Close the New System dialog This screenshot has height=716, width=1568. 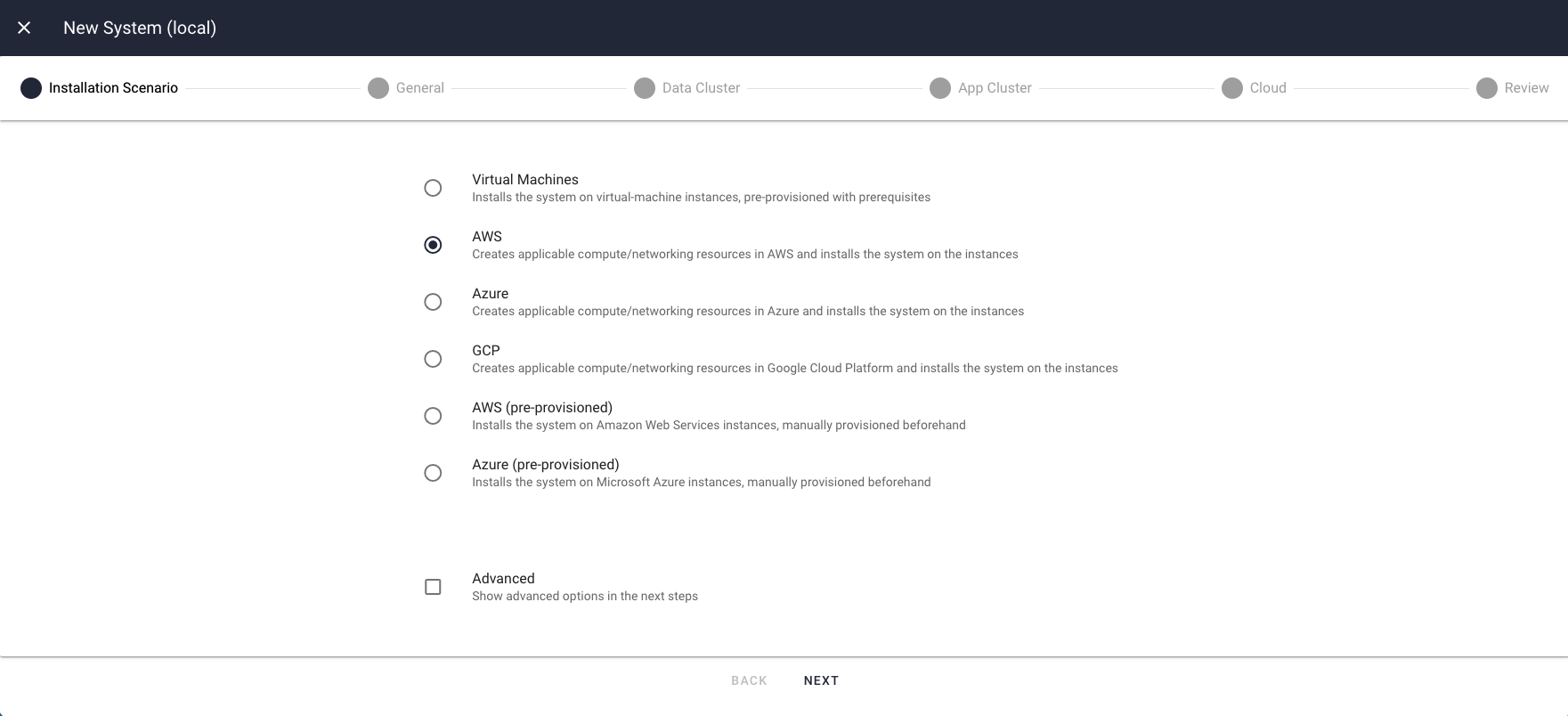click(x=24, y=28)
